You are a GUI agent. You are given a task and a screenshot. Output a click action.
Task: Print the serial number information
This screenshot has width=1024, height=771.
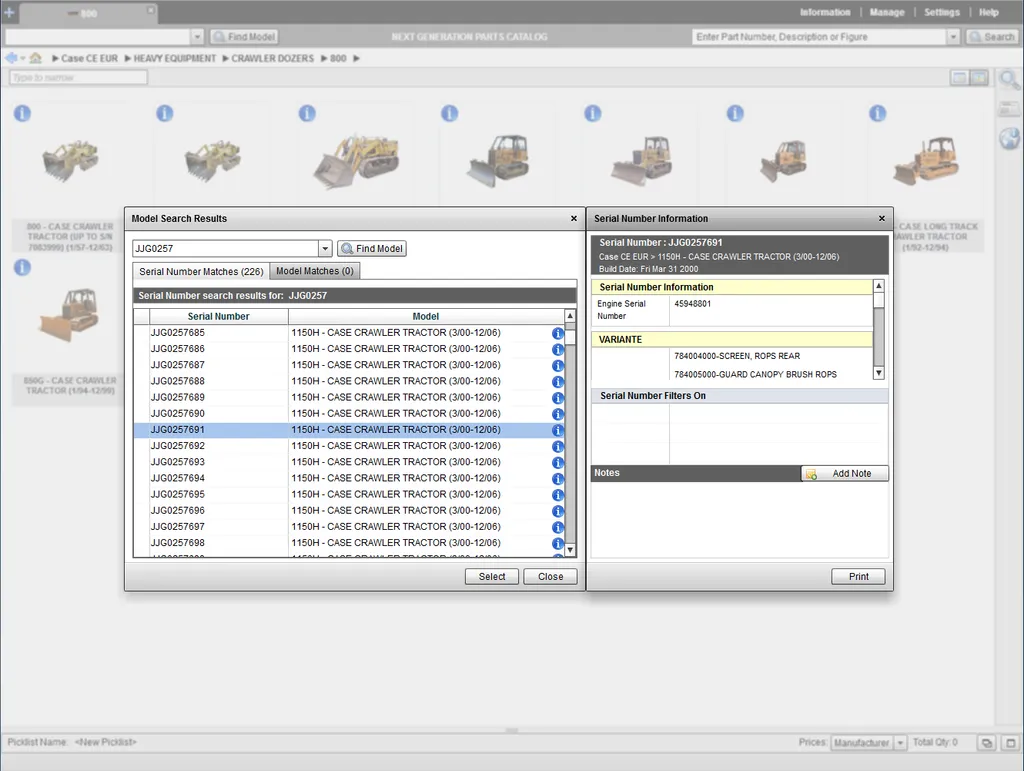858,576
